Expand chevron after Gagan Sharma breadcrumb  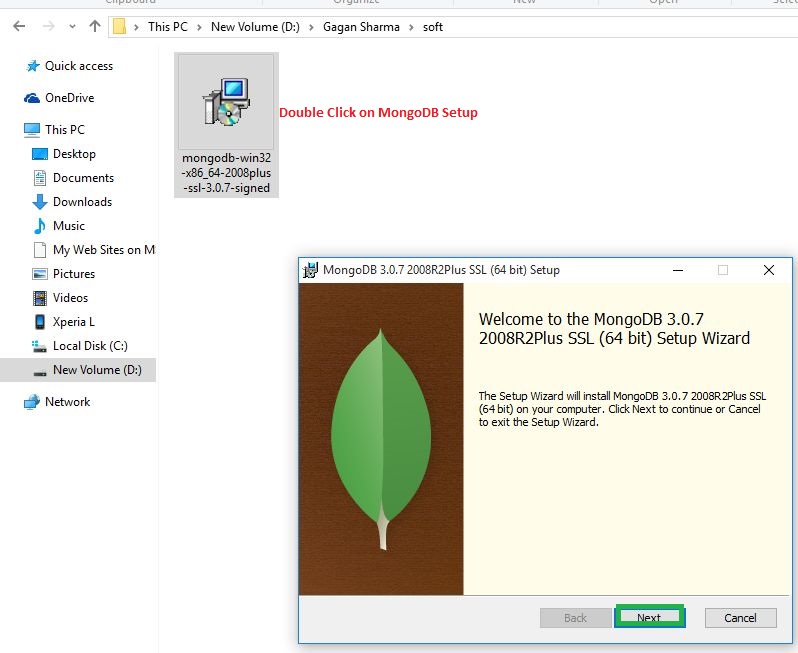coord(411,27)
